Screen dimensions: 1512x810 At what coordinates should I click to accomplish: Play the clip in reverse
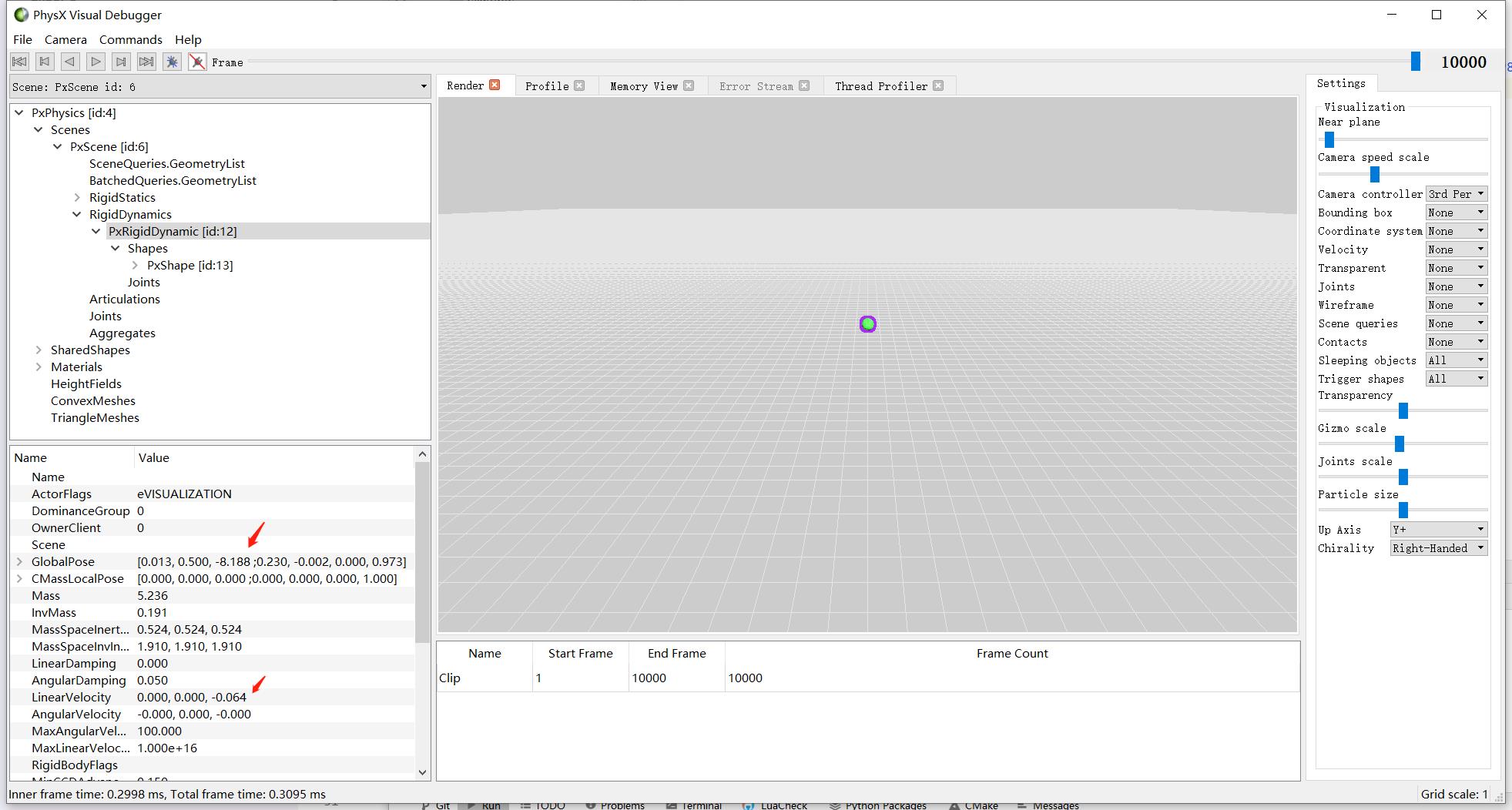pos(70,62)
